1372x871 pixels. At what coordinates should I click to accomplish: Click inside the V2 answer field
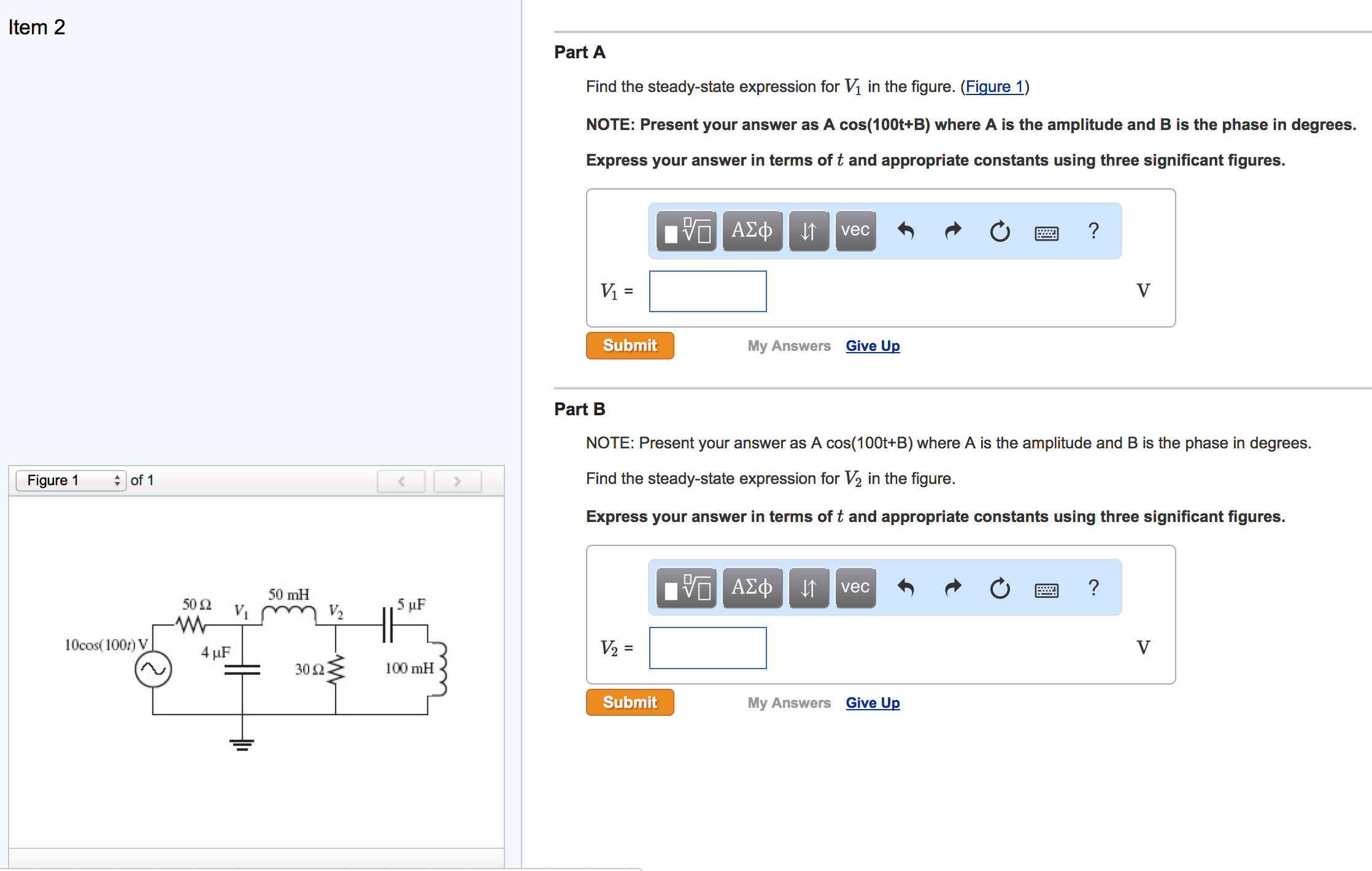click(707, 648)
